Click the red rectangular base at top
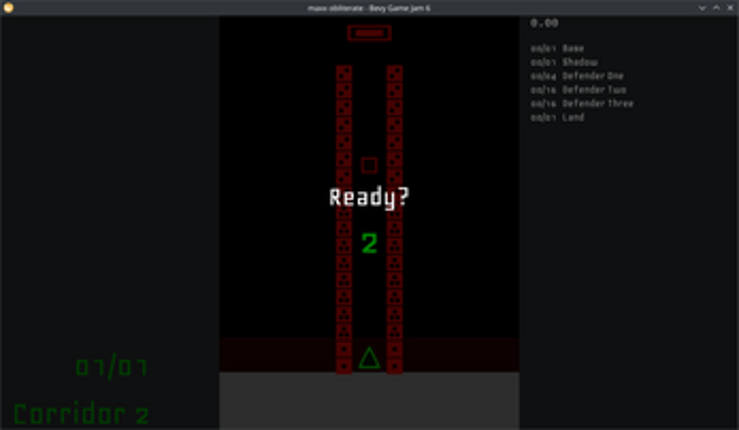Screen dimensions: 739x430 pos(369,33)
